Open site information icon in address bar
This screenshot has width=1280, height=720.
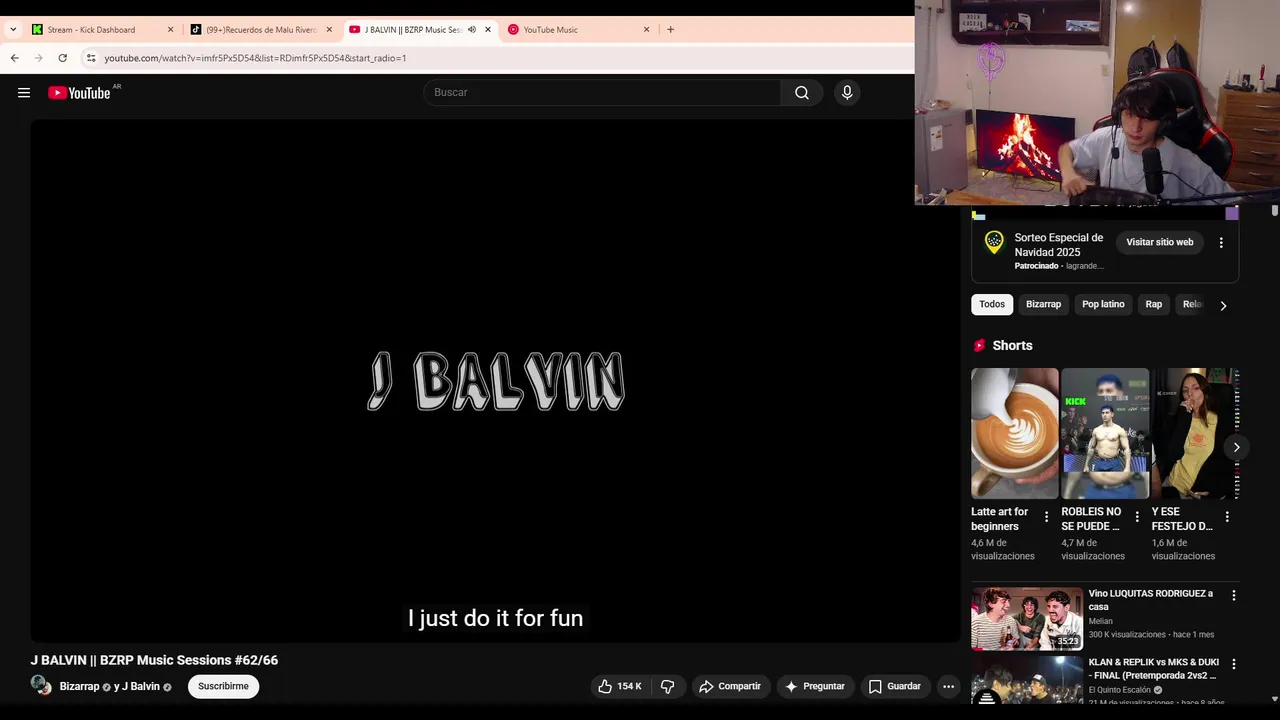pyautogui.click(x=91, y=58)
